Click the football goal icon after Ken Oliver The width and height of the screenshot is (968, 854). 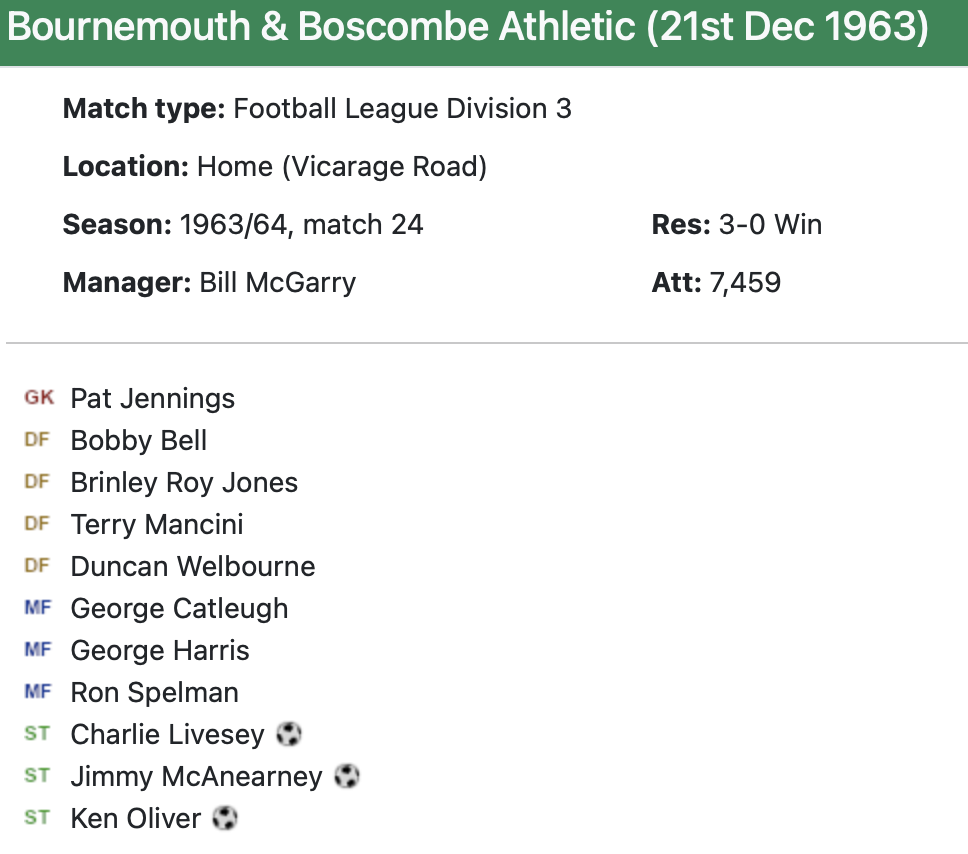[x=226, y=819]
